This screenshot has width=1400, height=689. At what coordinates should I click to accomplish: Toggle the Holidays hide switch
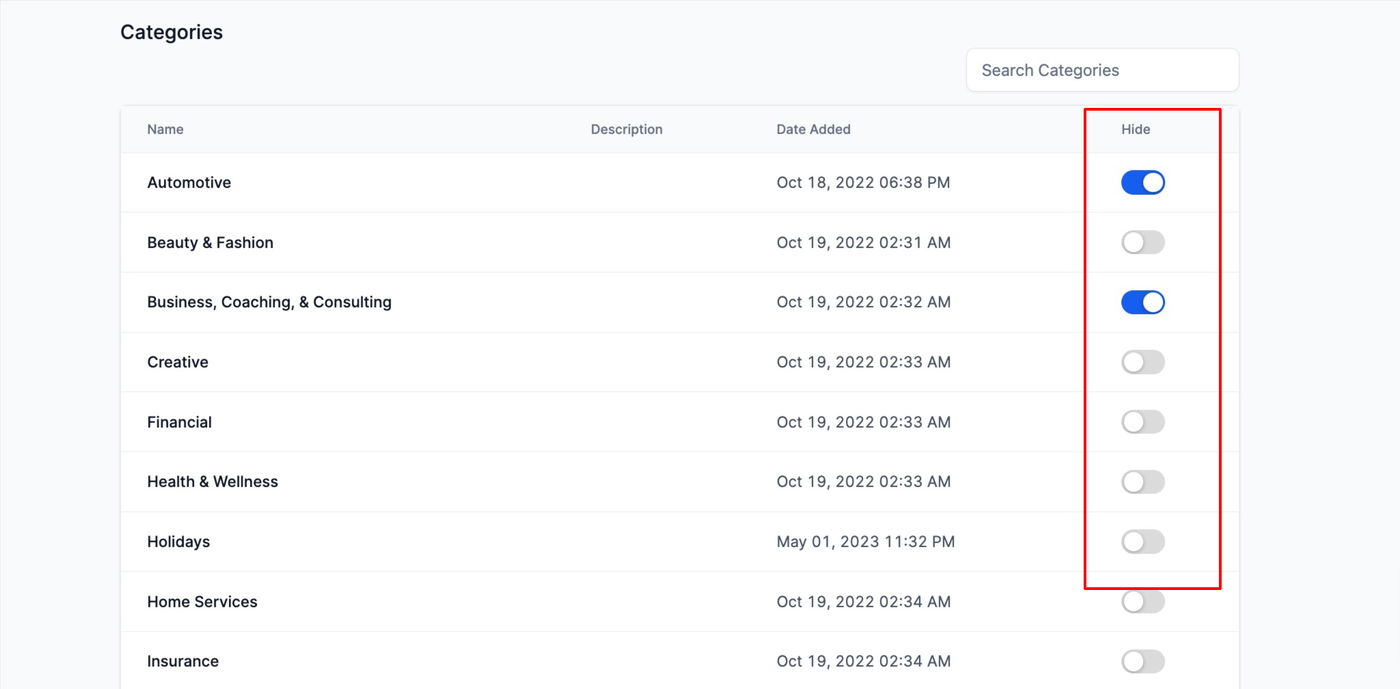[1142, 542]
